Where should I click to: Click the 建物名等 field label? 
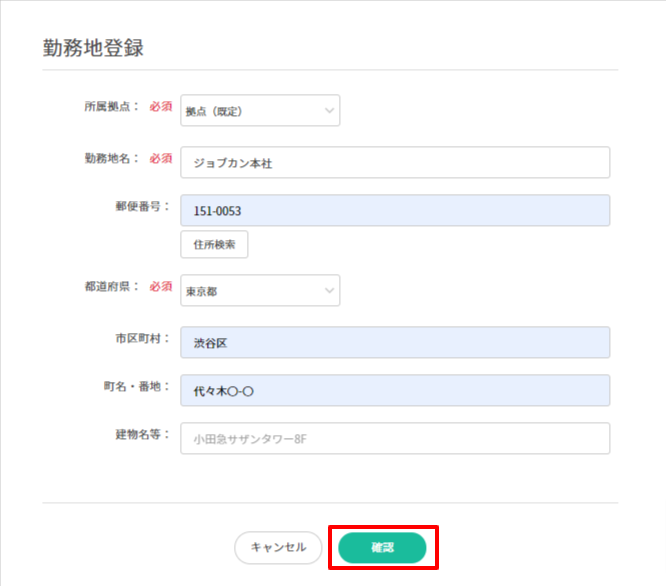142,434
